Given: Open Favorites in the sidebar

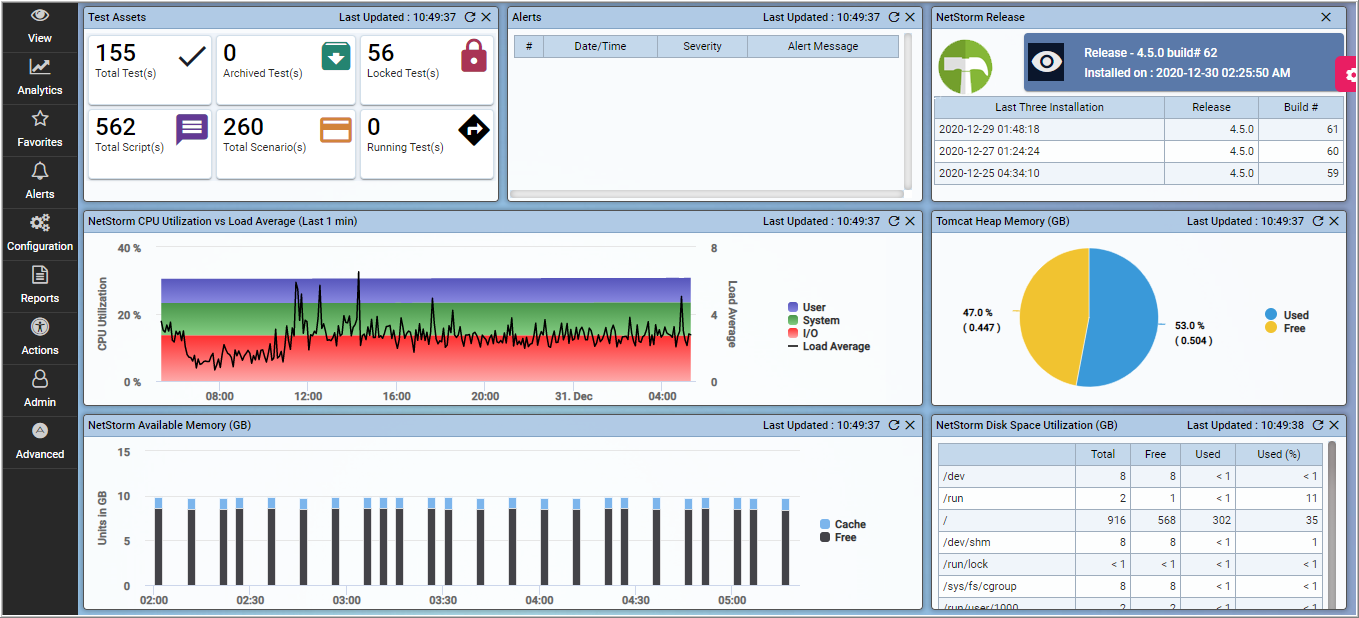Looking at the screenshot, I should 39,130.
